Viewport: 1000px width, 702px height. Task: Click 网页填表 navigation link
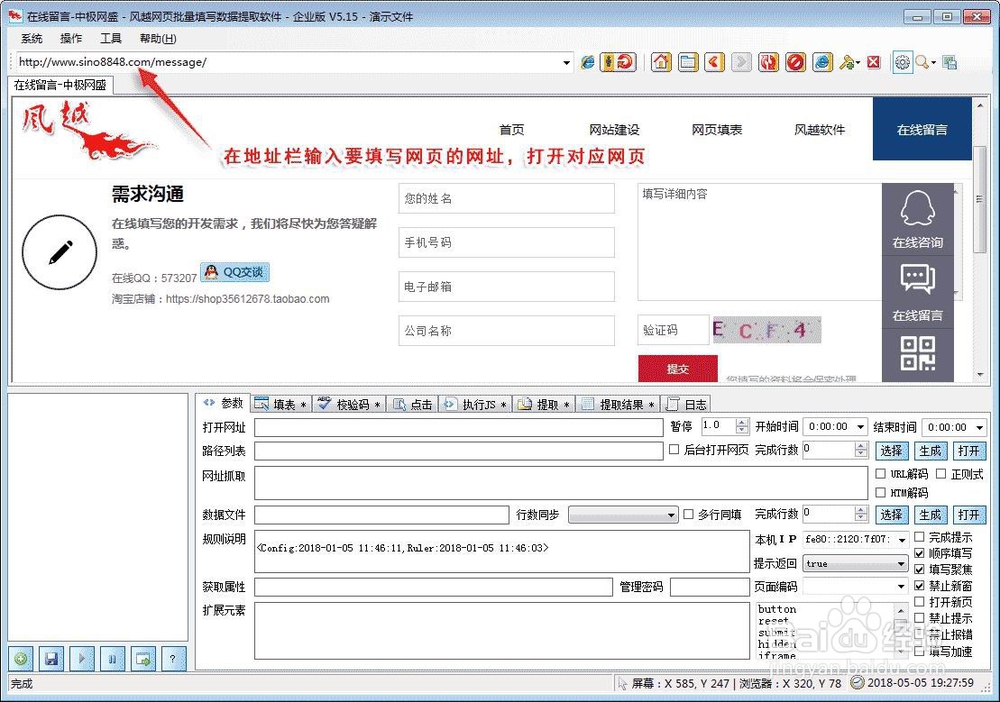pos(717,129)
